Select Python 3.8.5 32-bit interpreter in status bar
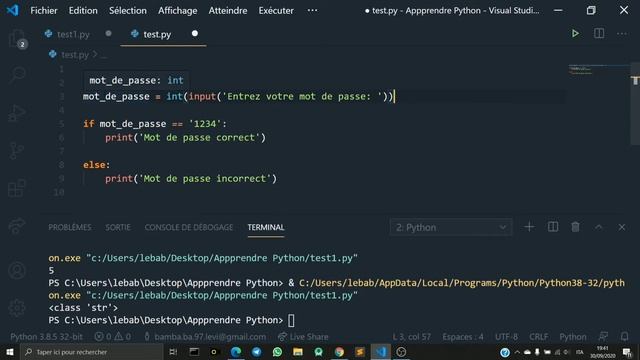The image size is (640, 360). (x=46, y=336)
